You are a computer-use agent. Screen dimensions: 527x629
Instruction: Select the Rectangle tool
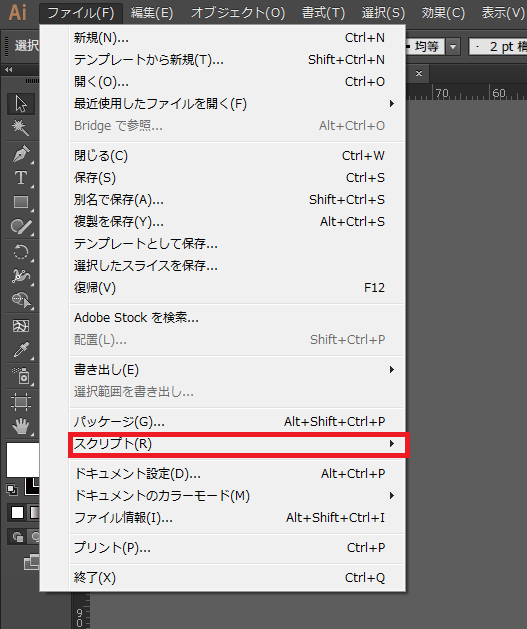click(x=21, y=202)
